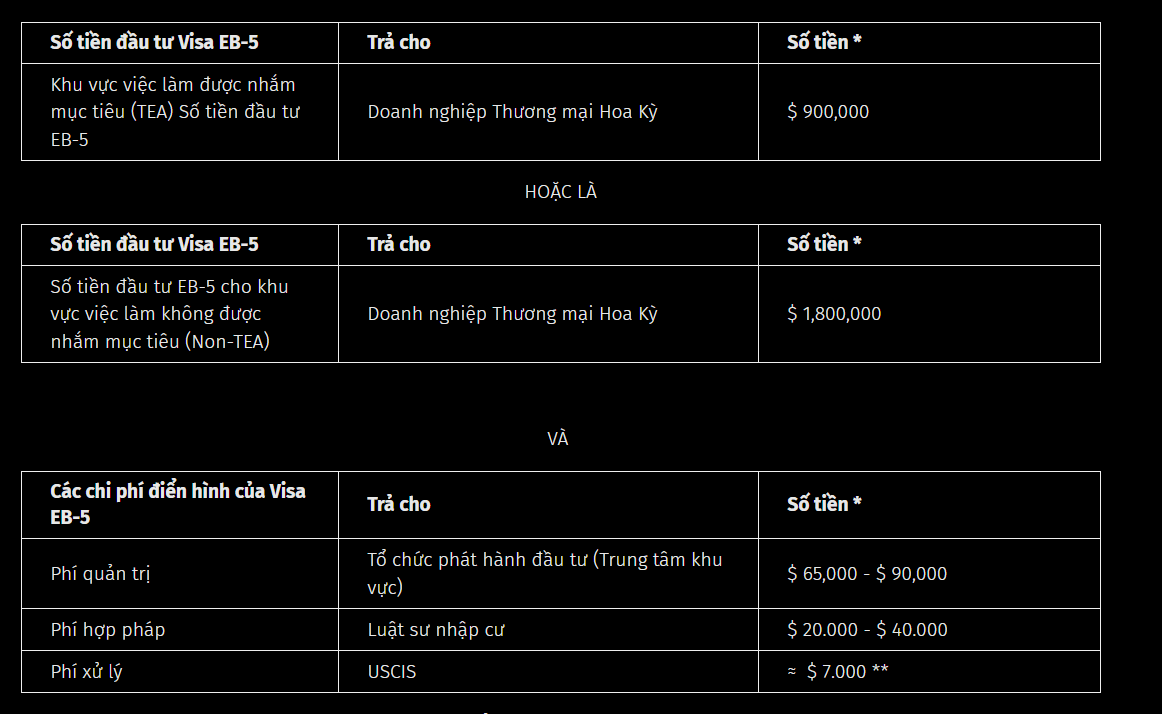Select the $ 65,000 - $ 90,000 amount

point(867,574)
